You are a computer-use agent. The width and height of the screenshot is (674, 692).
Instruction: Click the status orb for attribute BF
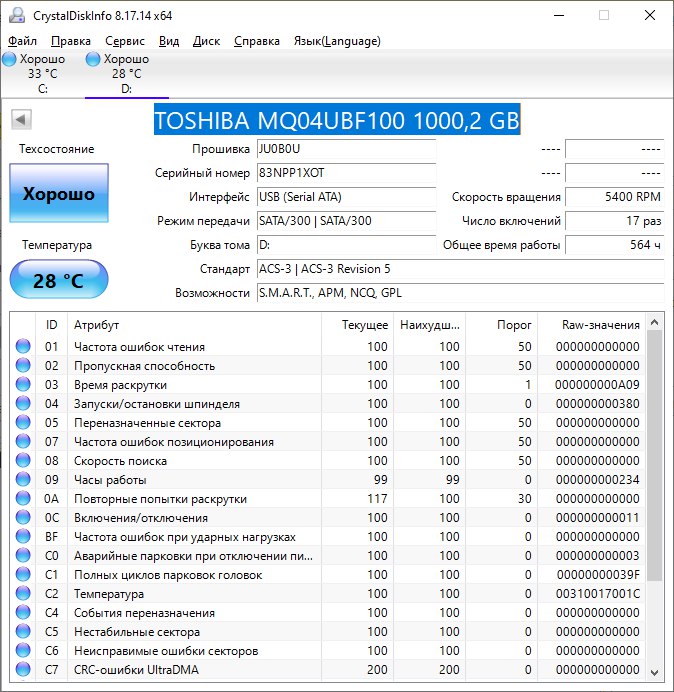(23, 536)
